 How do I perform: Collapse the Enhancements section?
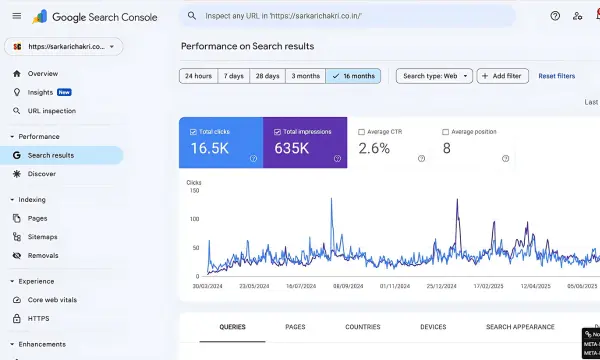12,344
